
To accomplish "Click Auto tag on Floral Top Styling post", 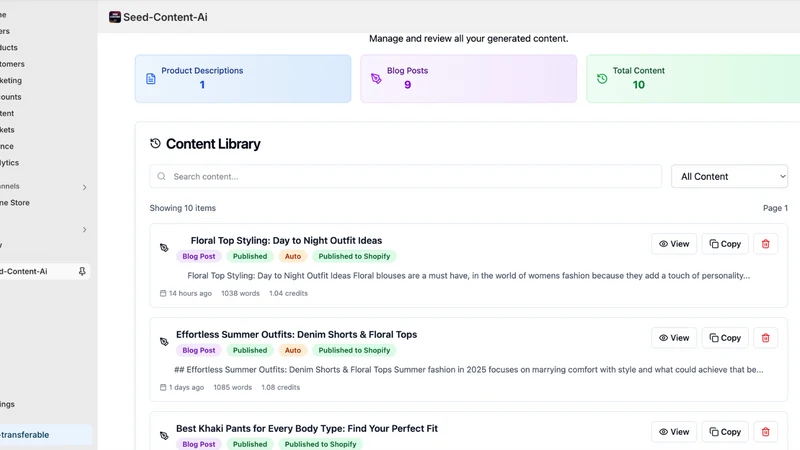I will [293, 256].
